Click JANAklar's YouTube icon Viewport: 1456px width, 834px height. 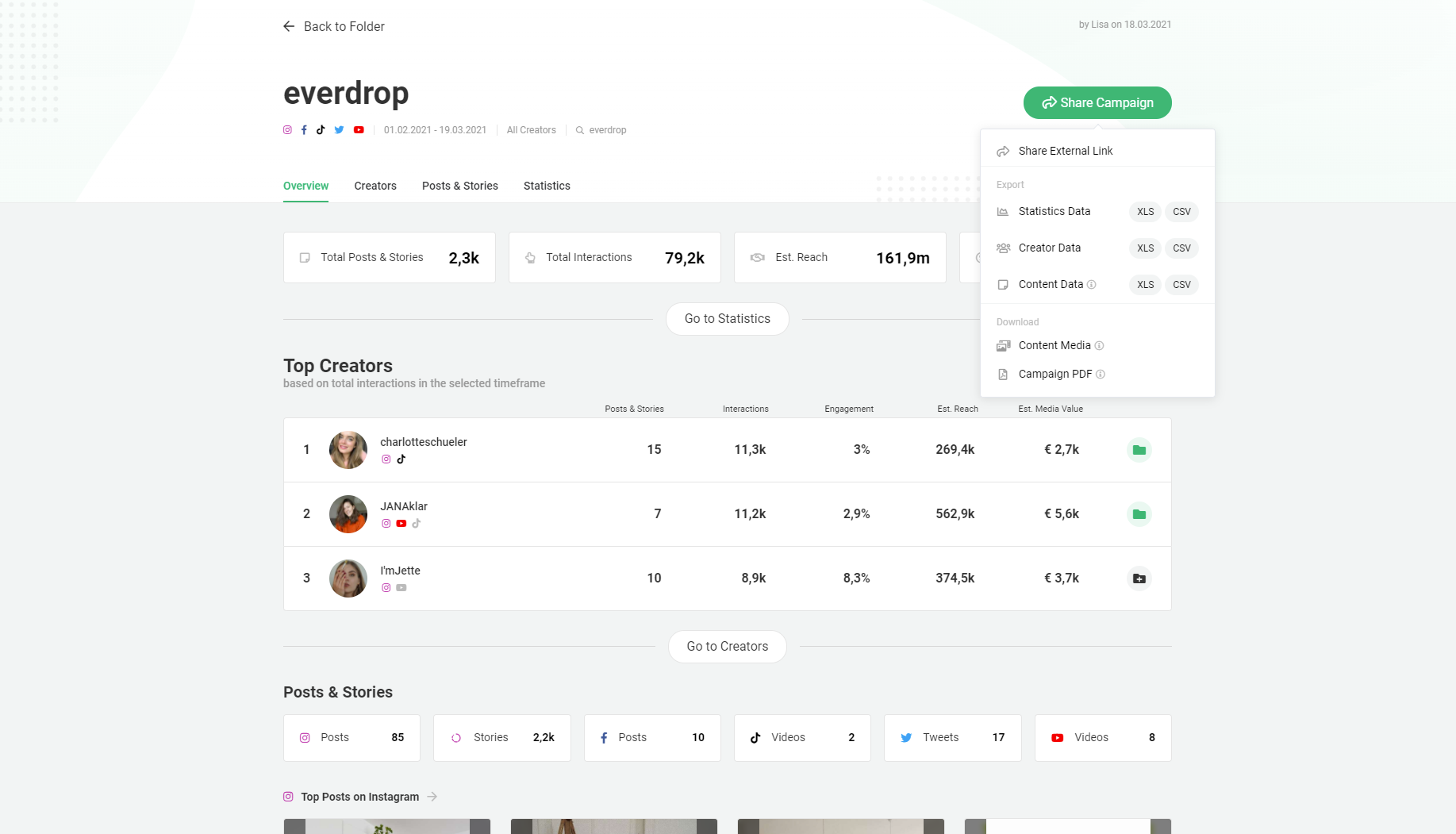pos(401,524)
